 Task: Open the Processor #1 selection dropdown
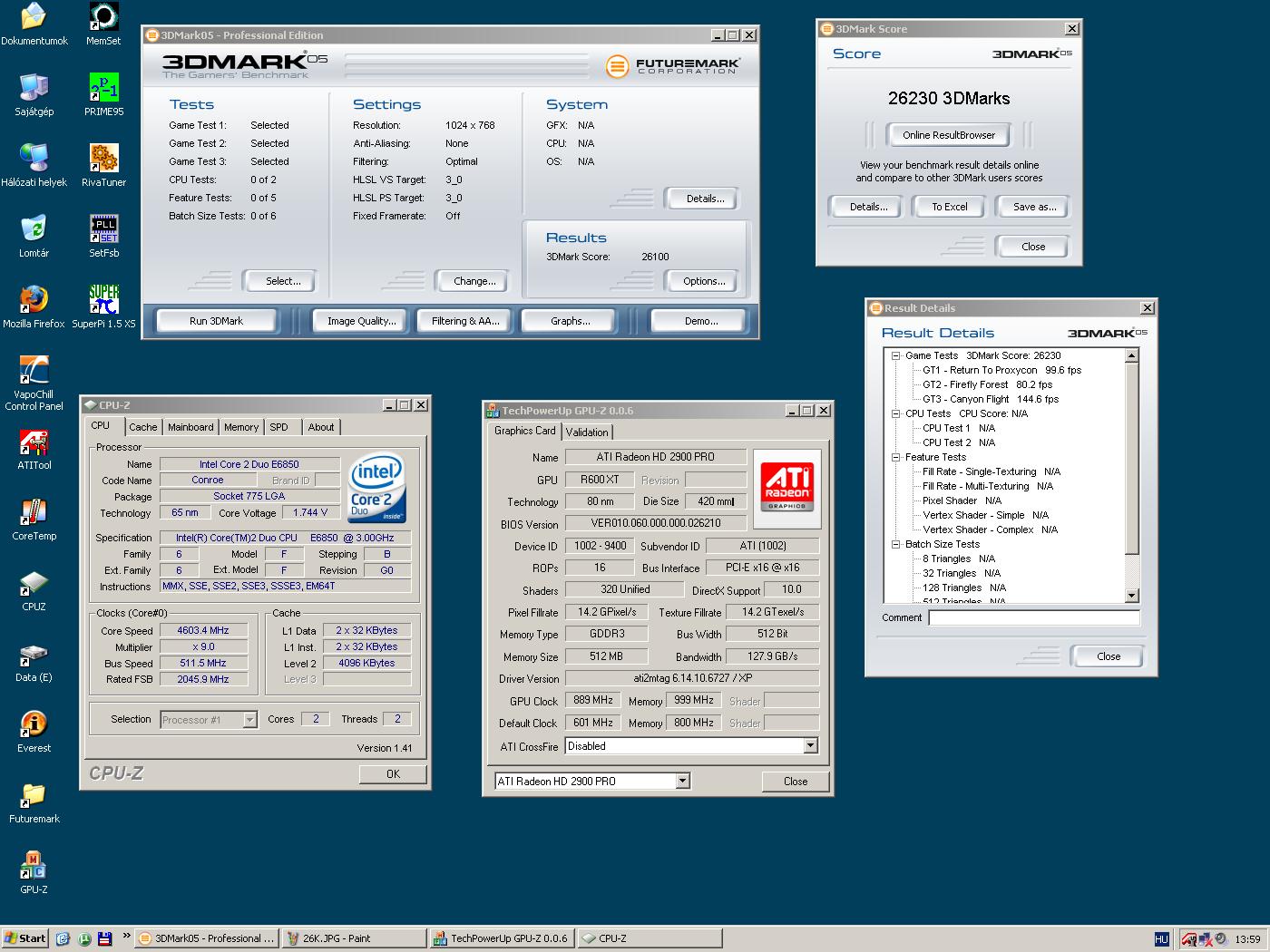coord(249,719)
